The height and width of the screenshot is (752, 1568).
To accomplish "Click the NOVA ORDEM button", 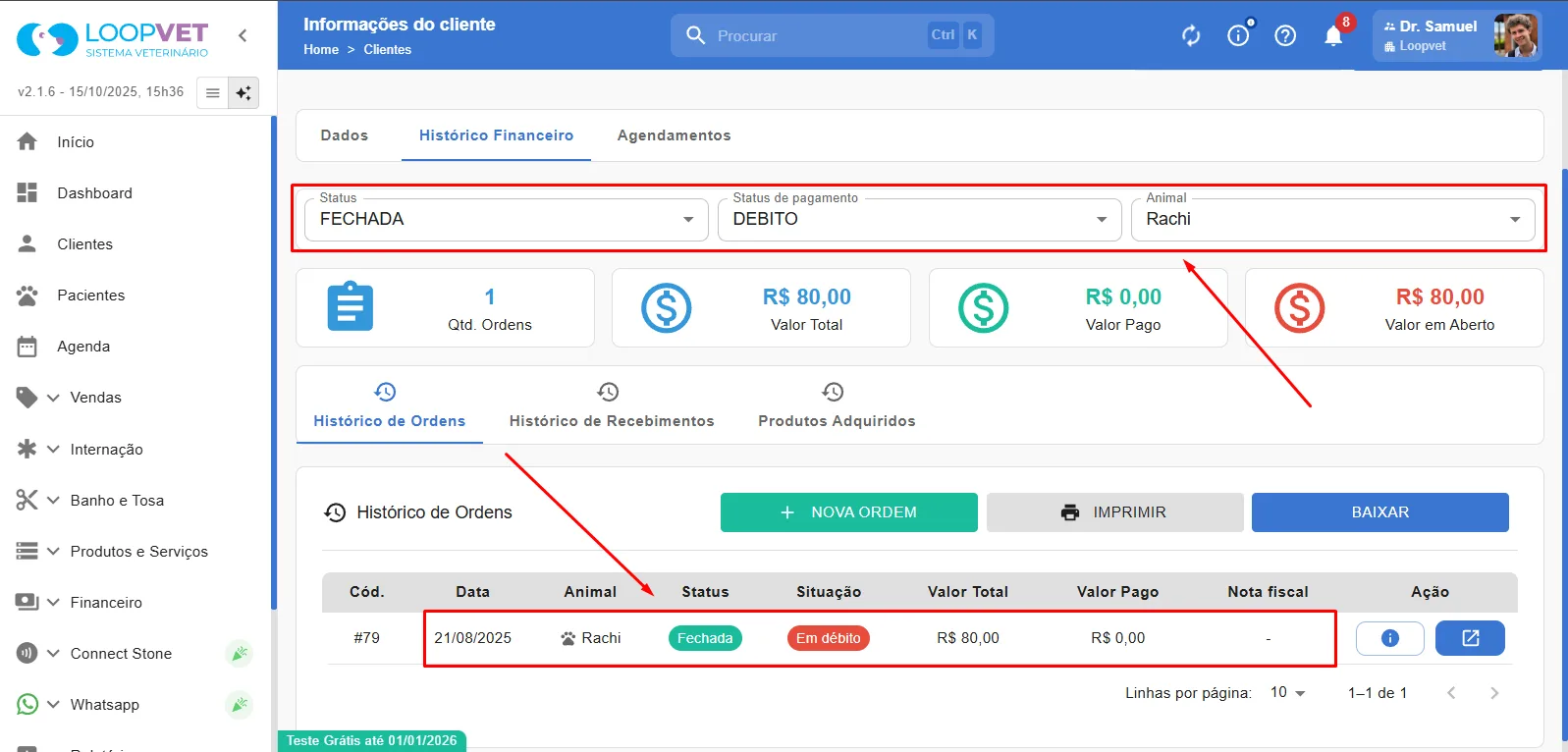I will pos(849,512).
